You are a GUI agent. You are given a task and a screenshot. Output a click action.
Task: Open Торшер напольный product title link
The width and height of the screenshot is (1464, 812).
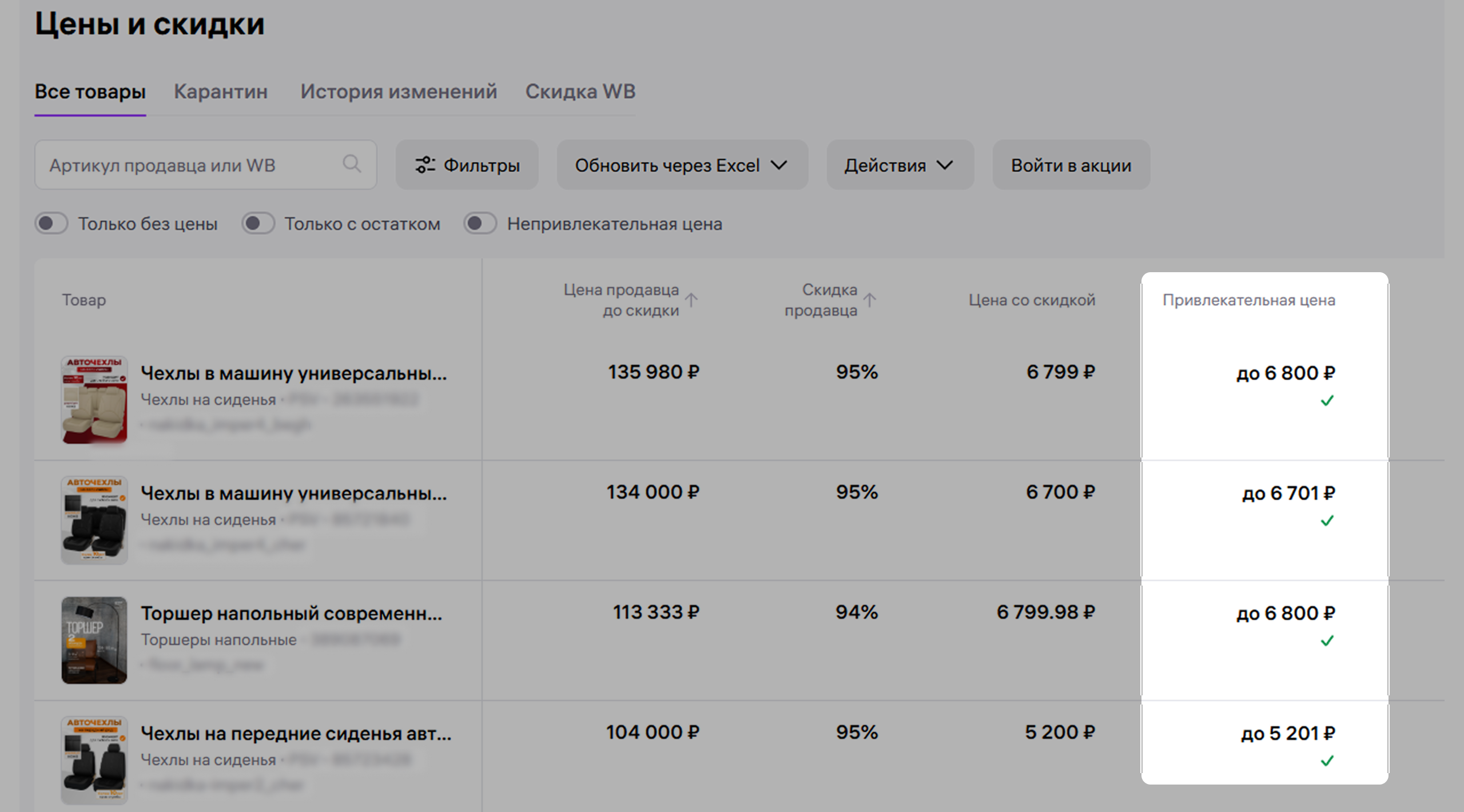click(291, 613)
